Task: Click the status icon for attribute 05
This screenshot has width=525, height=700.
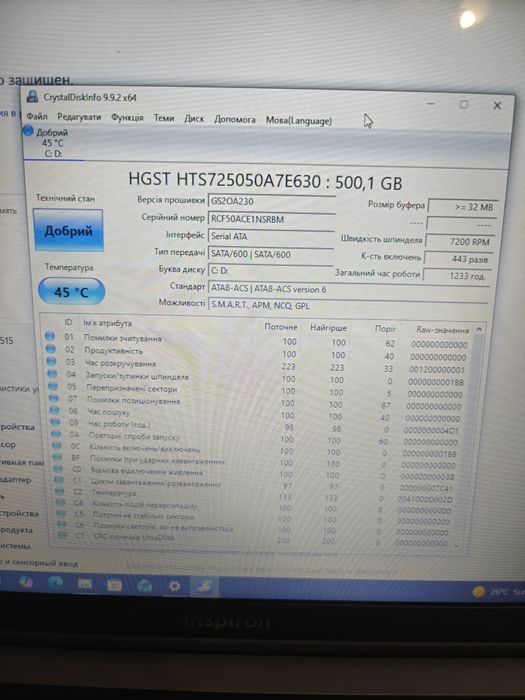Action: pos(53,386)
